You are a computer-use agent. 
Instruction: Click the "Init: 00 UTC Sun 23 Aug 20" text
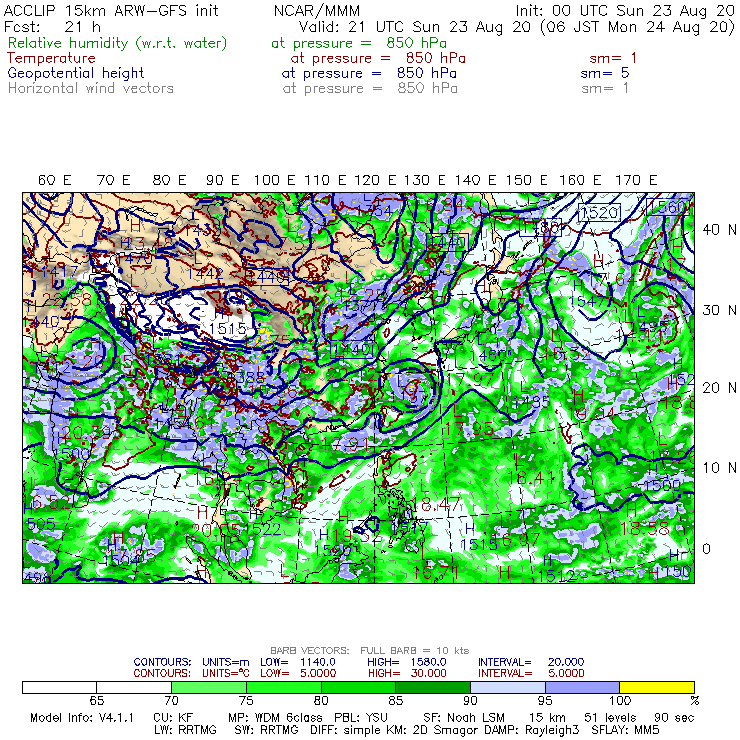pyautogui.click(x=625, y=11)
